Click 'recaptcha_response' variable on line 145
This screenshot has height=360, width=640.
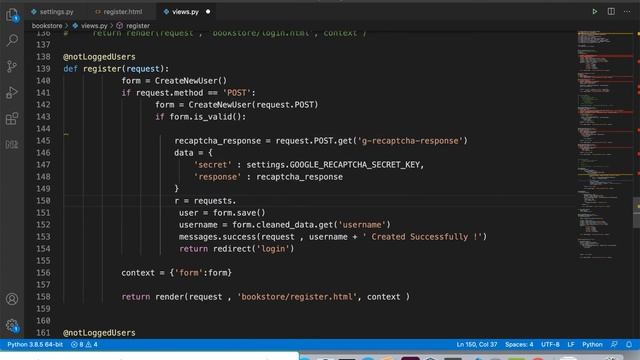[x=218, y=141]
